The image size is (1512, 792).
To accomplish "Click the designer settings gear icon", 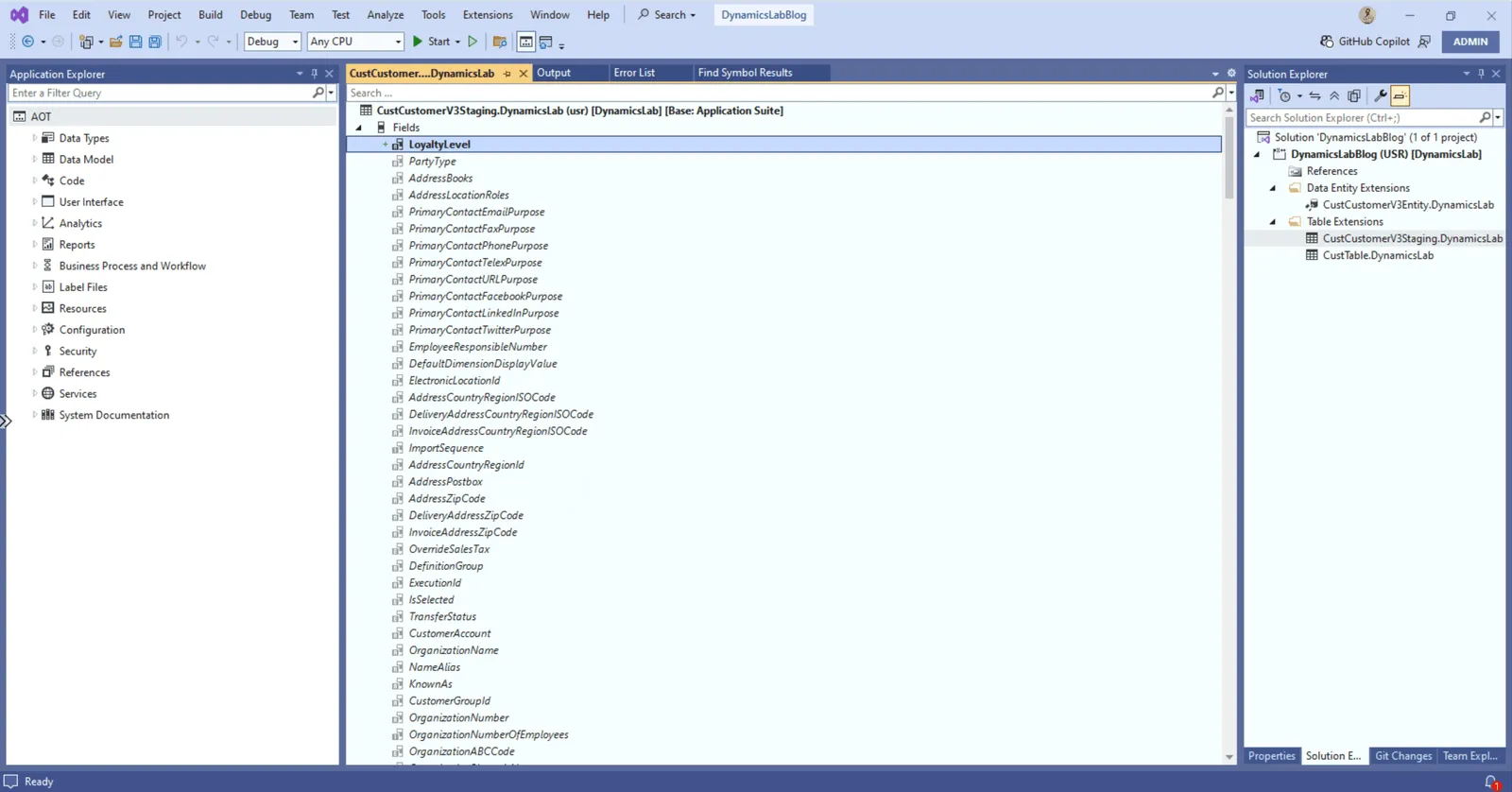I will (x=1231, y=73).
